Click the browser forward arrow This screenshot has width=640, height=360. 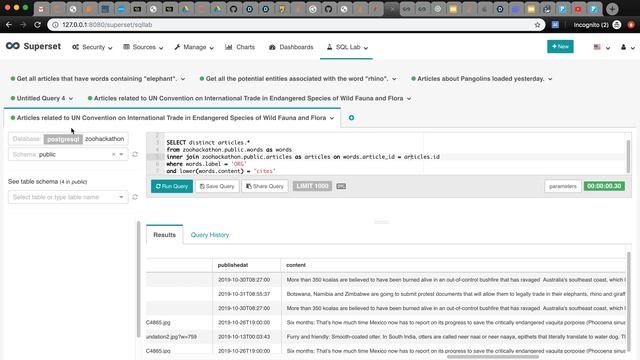click(x=23, y=25)
